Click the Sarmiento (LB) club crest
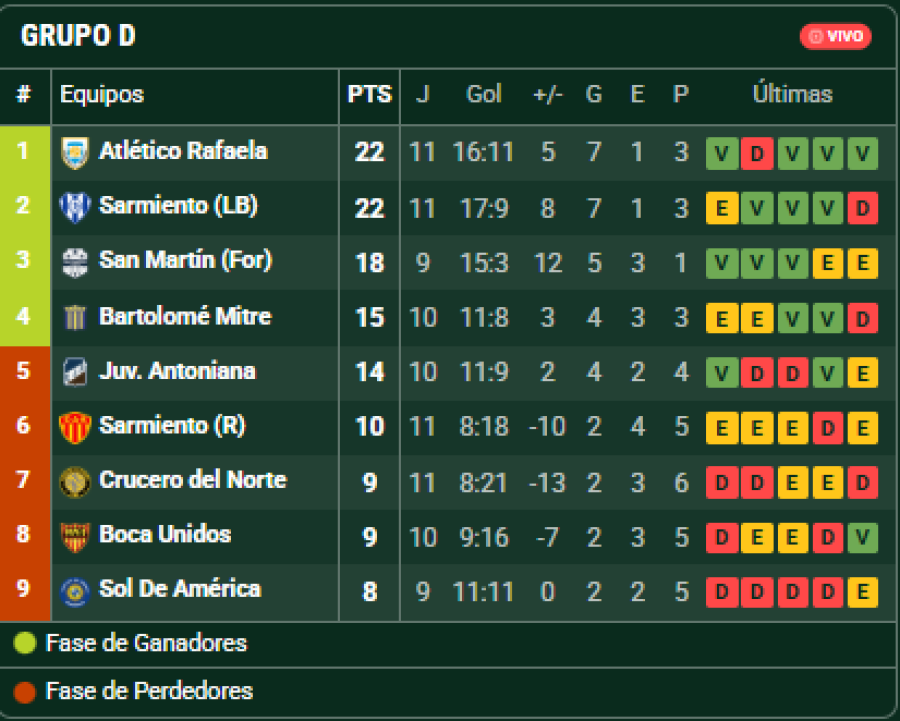 (x=75, y=208)
